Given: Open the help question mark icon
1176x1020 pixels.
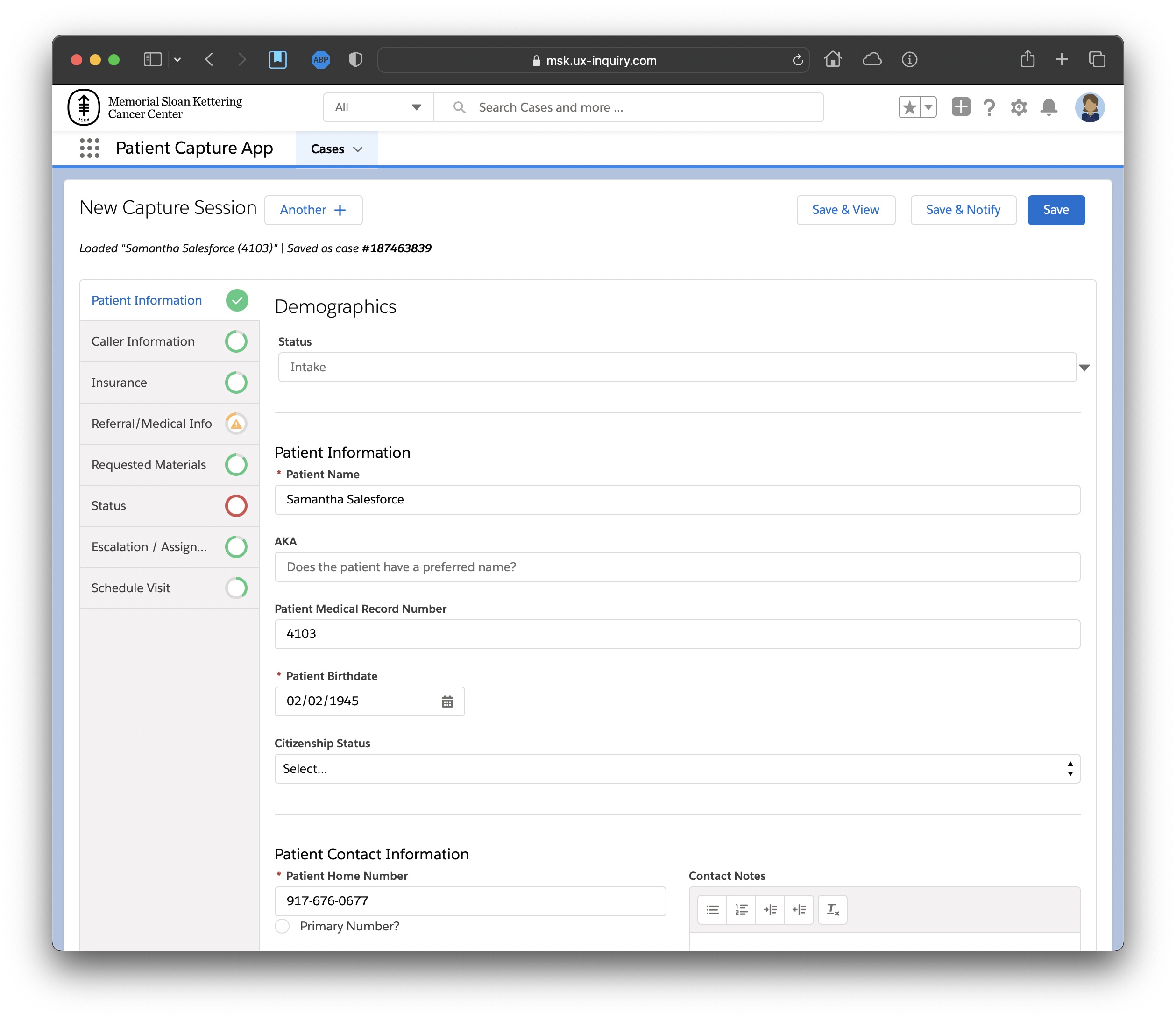Looking at the screenshot, I should click(x=989, y=107).
